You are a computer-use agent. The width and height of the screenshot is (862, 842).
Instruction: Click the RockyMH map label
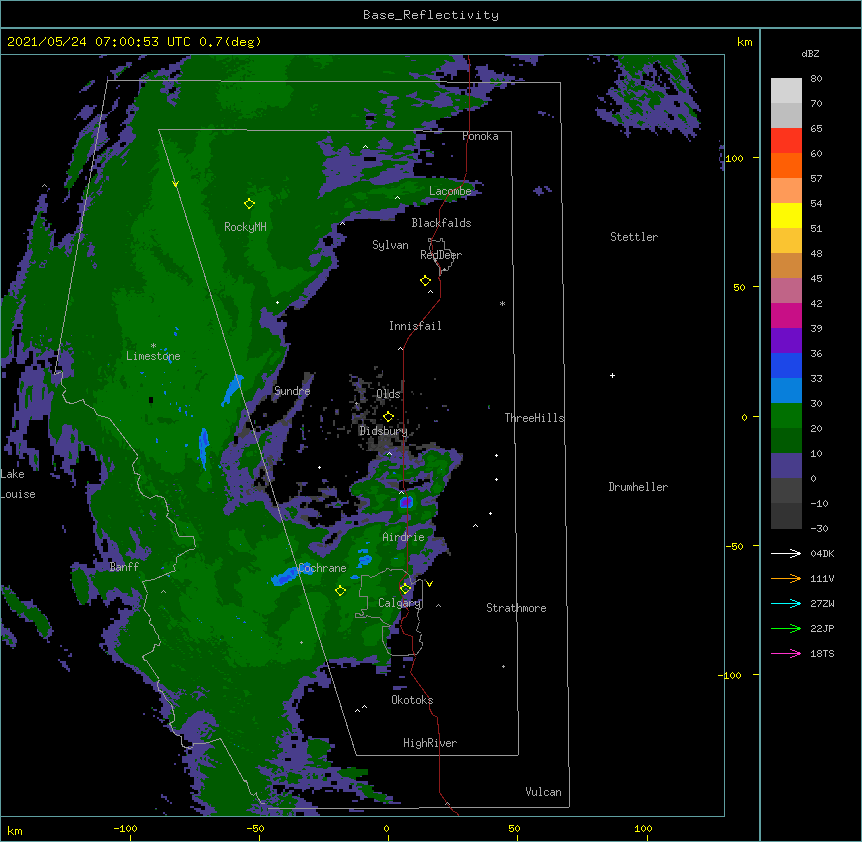click(x=245, y=227)
